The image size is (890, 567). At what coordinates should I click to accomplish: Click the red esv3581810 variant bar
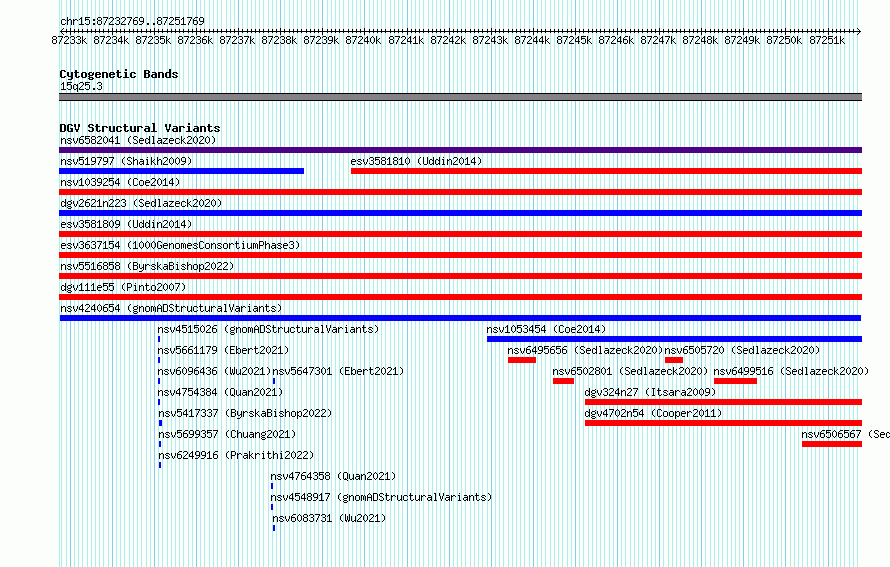click(x=606, y=171)
